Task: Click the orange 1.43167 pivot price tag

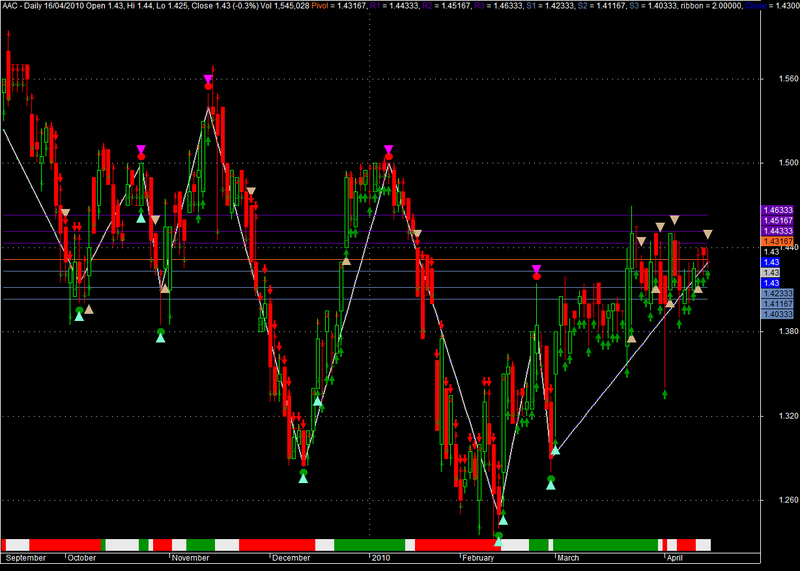Action: 778,241
